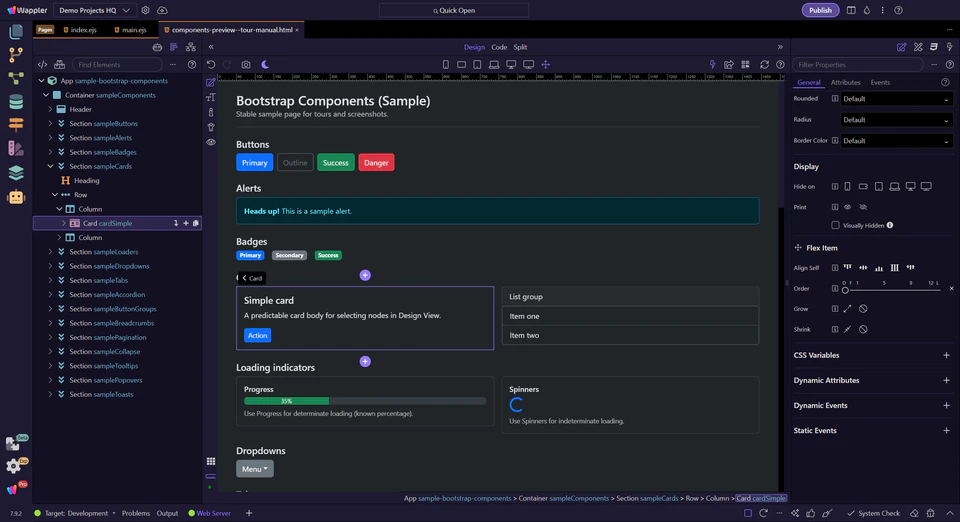Viewport: 960px width, 522px height.
Task: Open the Radius dropdown
Action: tap(896, 120)
